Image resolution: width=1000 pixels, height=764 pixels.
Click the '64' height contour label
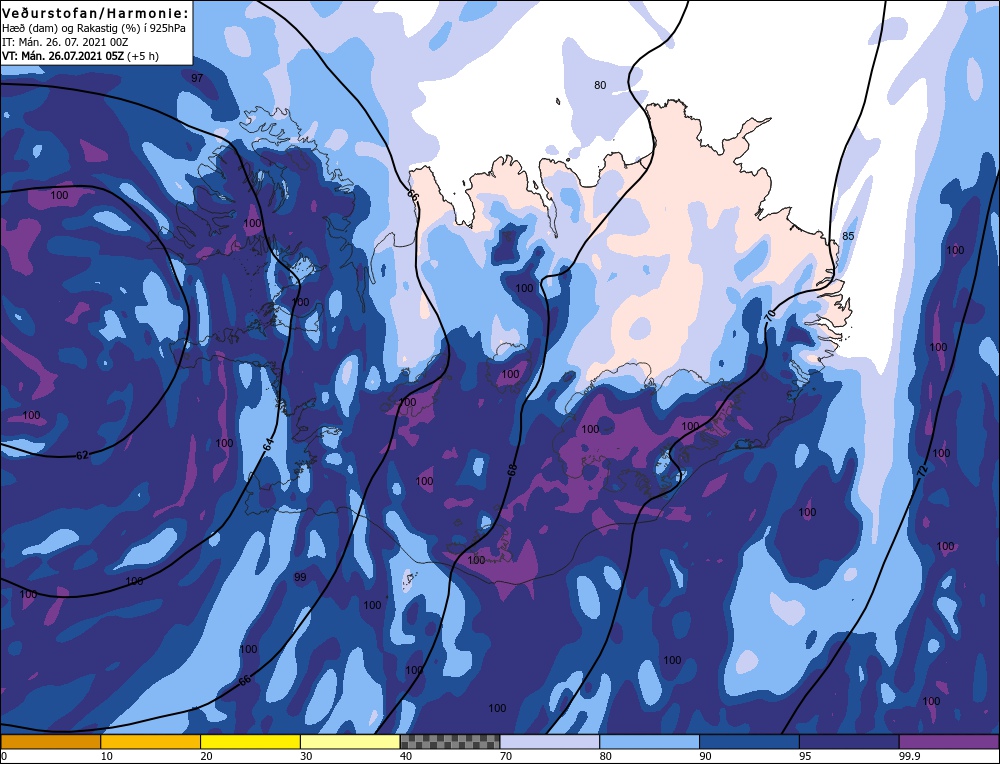point(268,445)
